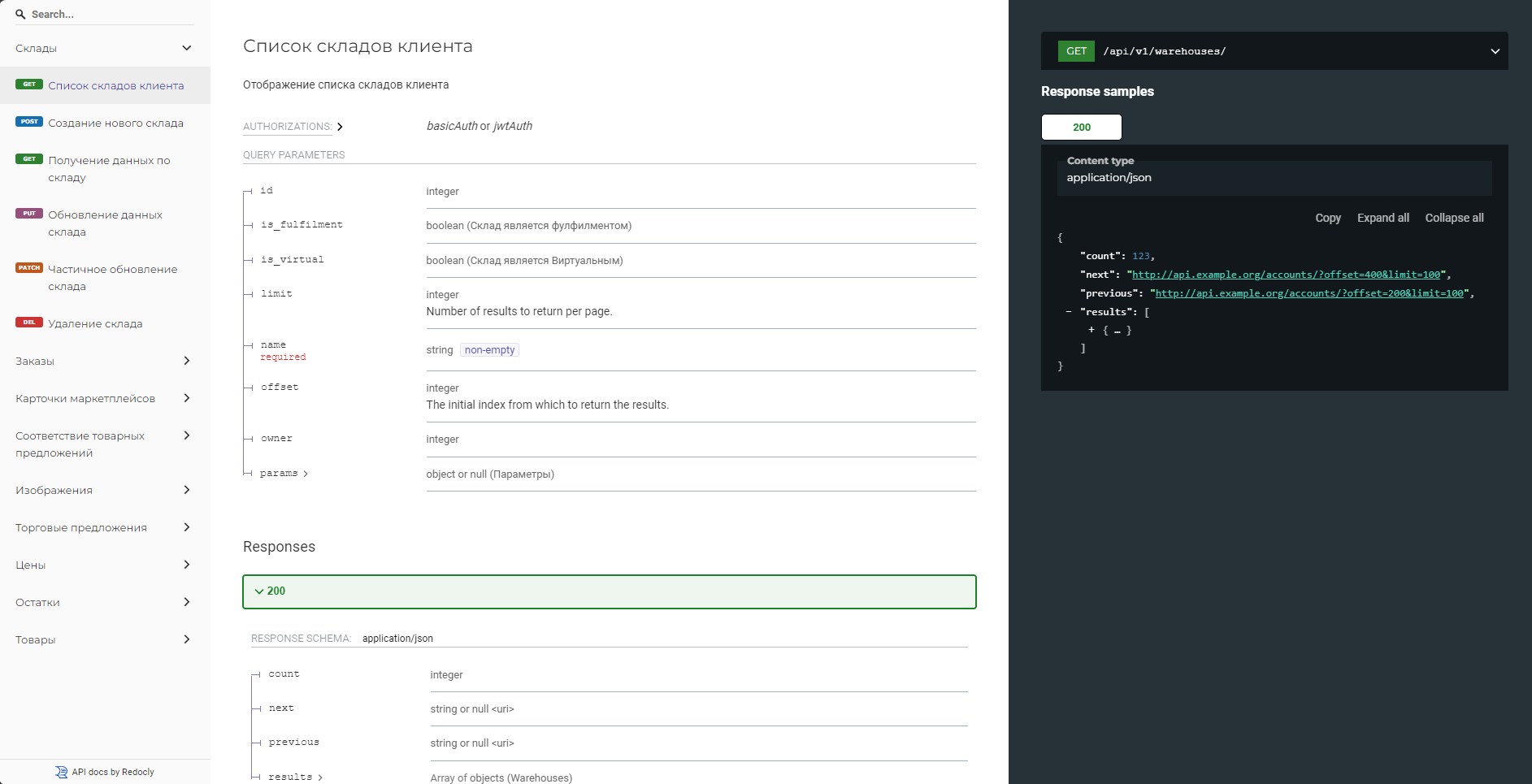Click Expand all in the JSON sample
The image size is (1532, 784).
coord(1382,218)
